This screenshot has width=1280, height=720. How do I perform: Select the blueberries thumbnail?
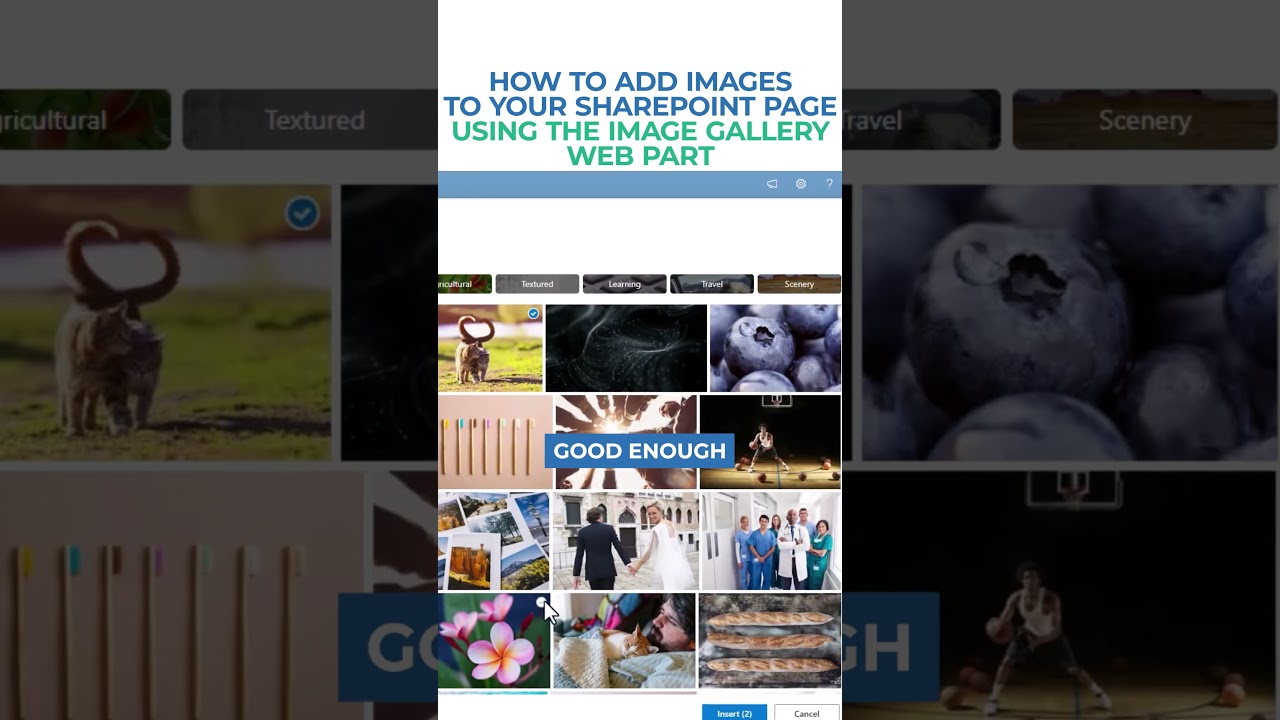click(x=775, y=348)
